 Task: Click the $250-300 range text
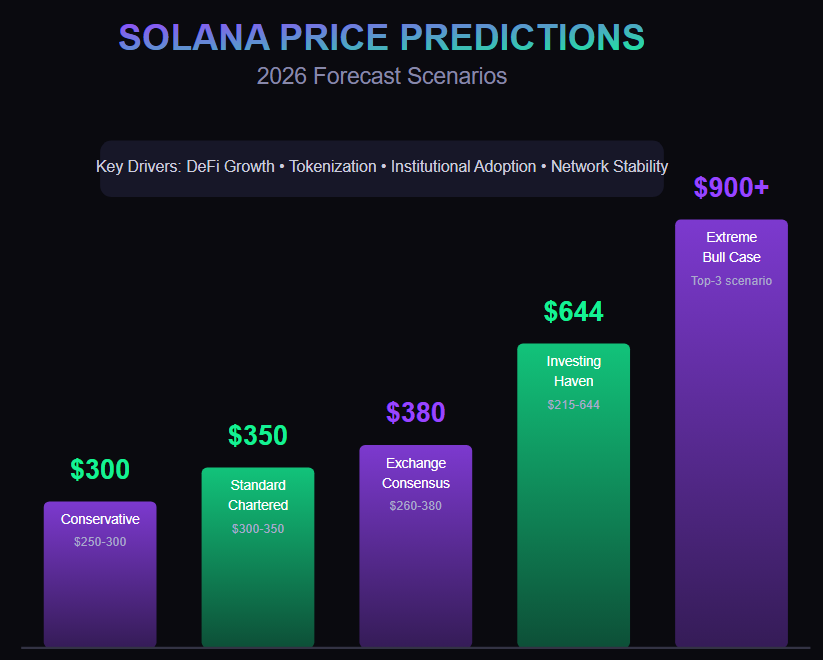point(100,542)
